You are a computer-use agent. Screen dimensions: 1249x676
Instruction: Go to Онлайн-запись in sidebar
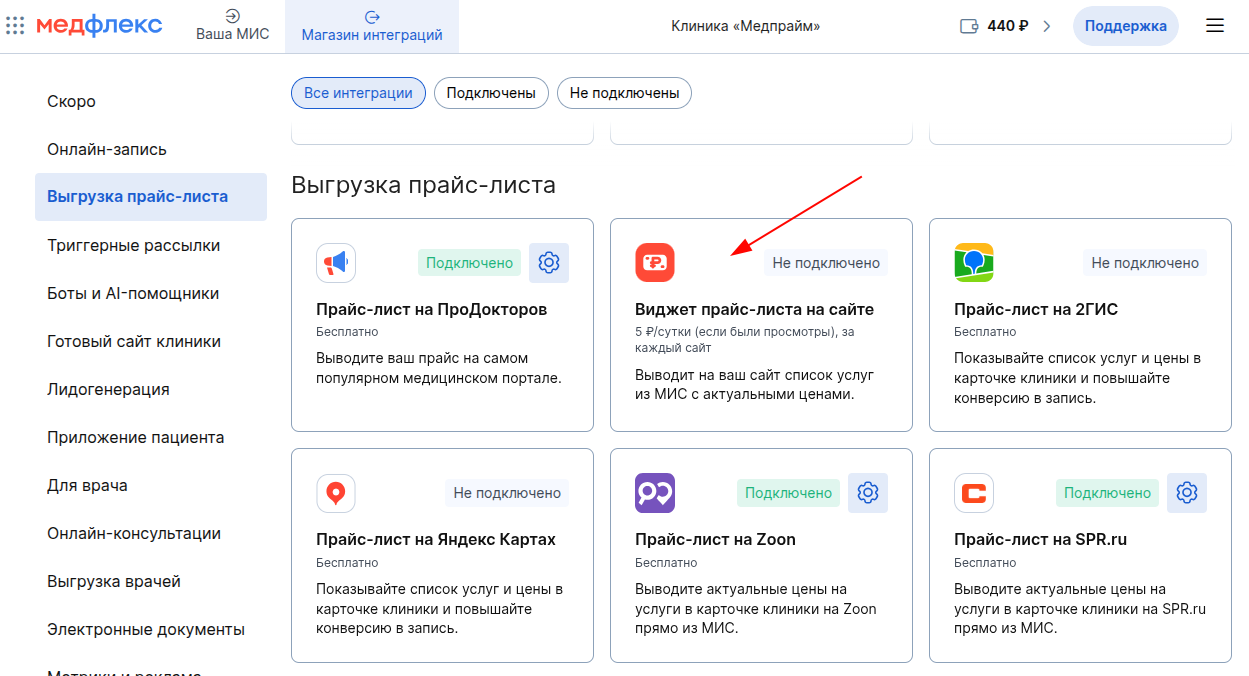coord(107,149)
